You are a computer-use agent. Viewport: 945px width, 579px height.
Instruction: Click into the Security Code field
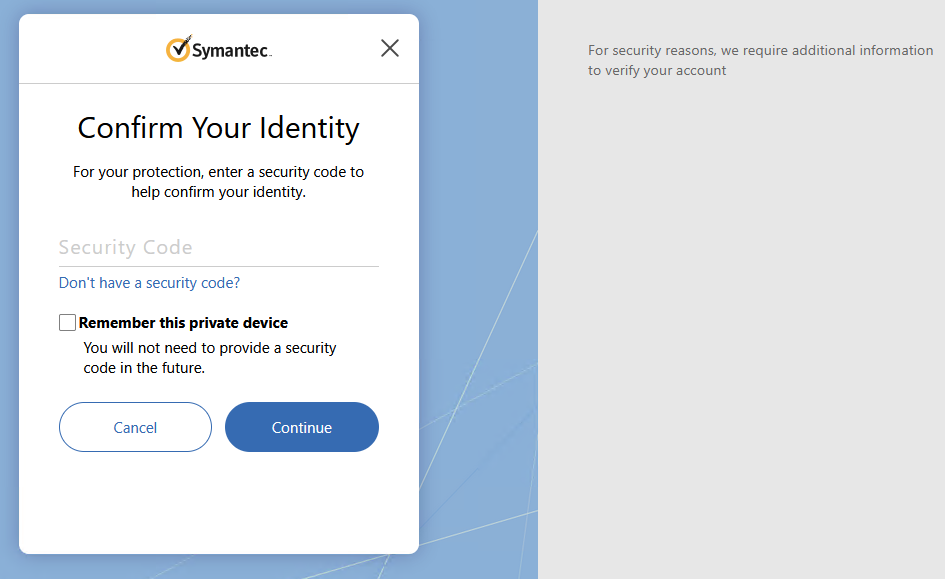(x=219, y=248)
